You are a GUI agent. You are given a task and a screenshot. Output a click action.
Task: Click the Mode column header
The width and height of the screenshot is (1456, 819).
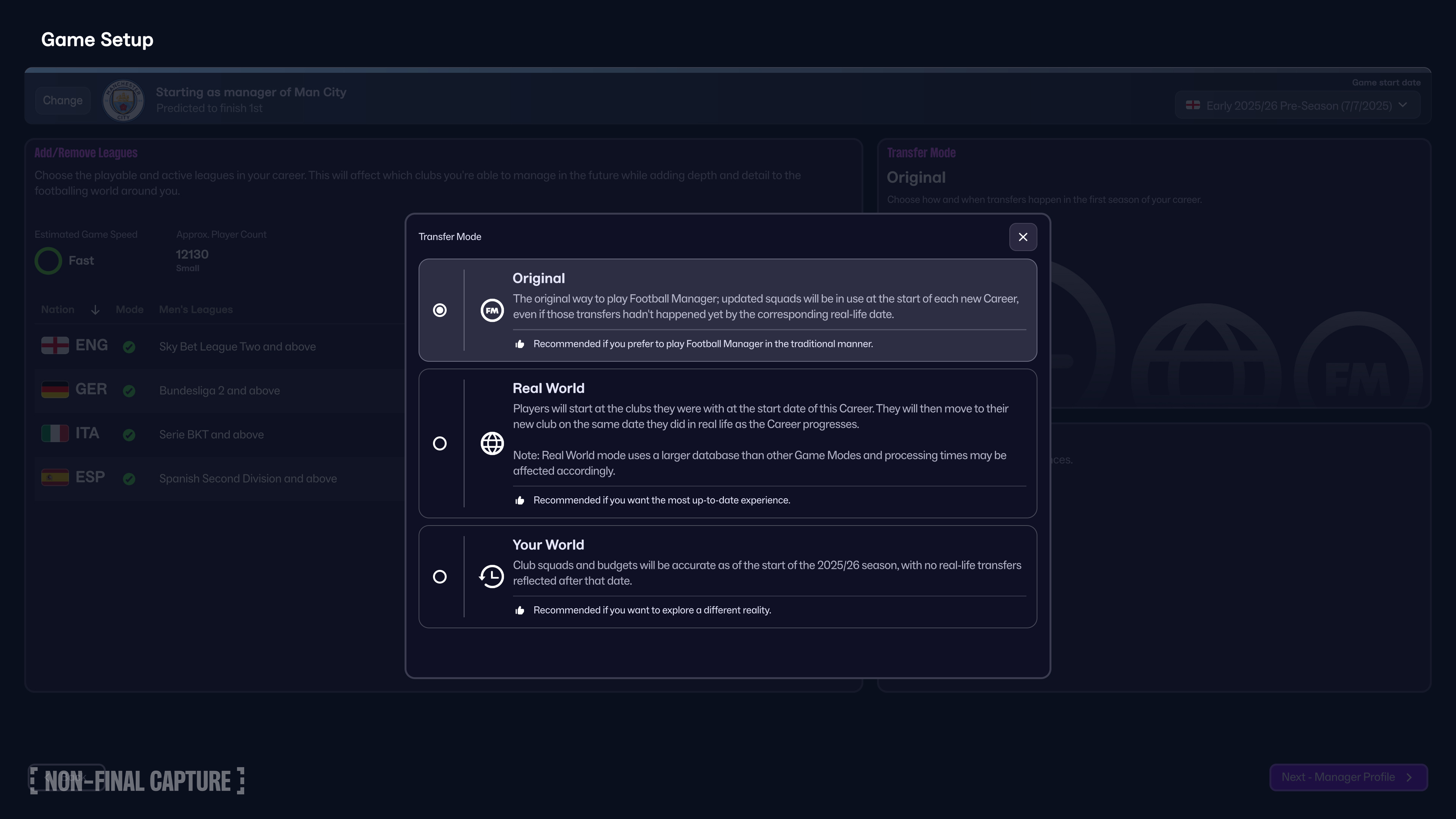click(x=129, y=310)
